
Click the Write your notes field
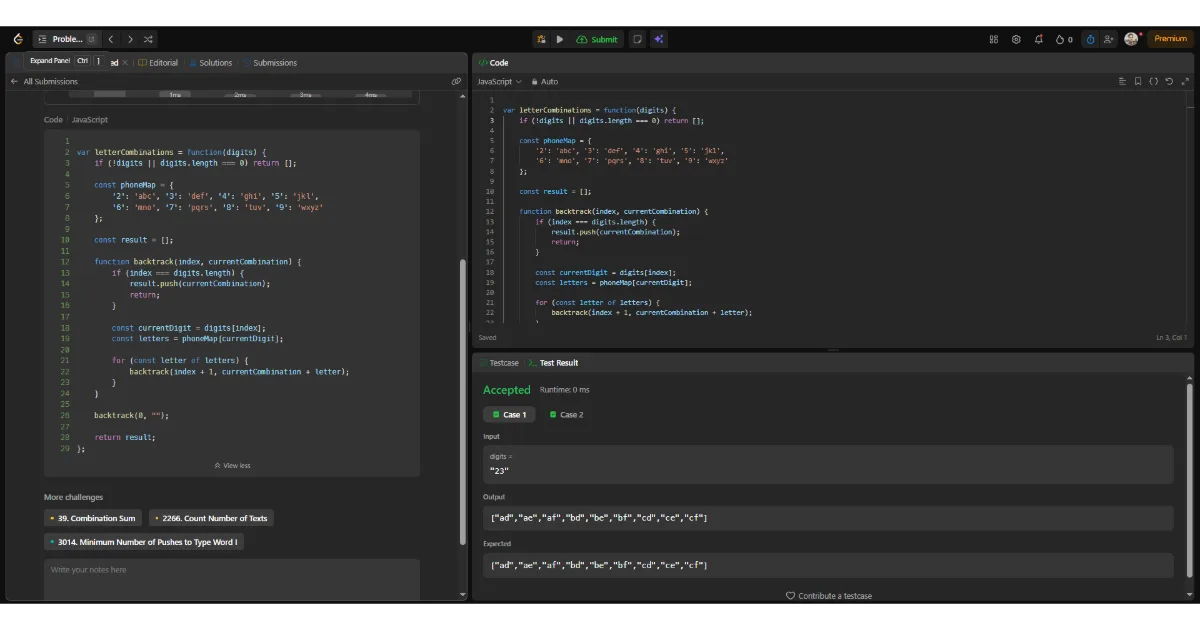pyautogui.click(x=232, y=579)
